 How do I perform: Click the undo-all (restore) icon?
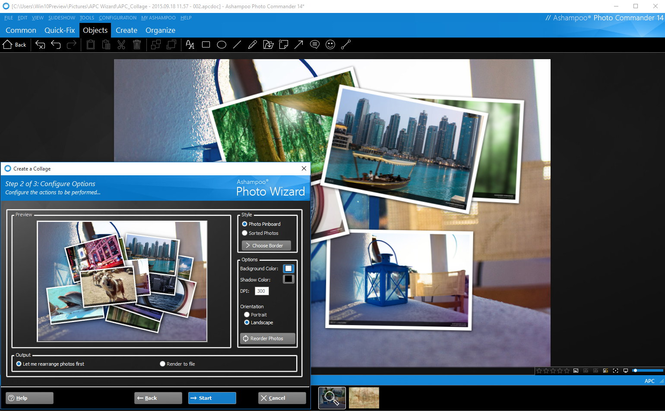(40, 45)
